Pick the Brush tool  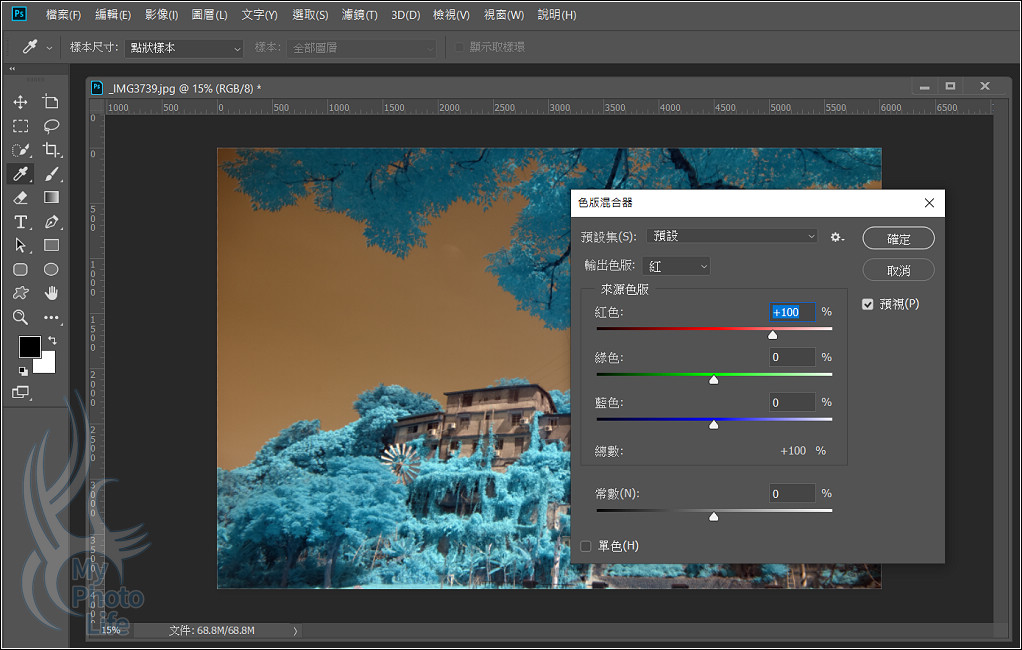[x=51, y=174]
